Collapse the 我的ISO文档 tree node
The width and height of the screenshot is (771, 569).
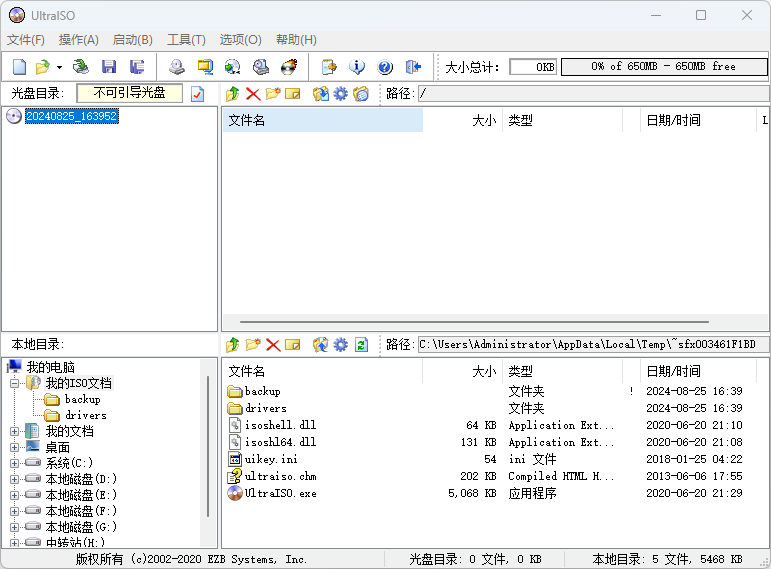[15, 383]
